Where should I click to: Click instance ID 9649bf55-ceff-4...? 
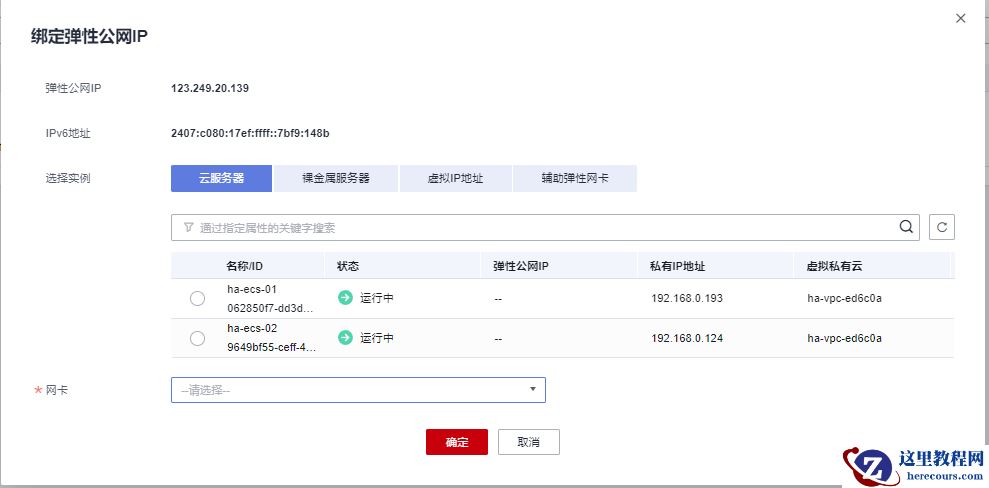click(272, 347)
